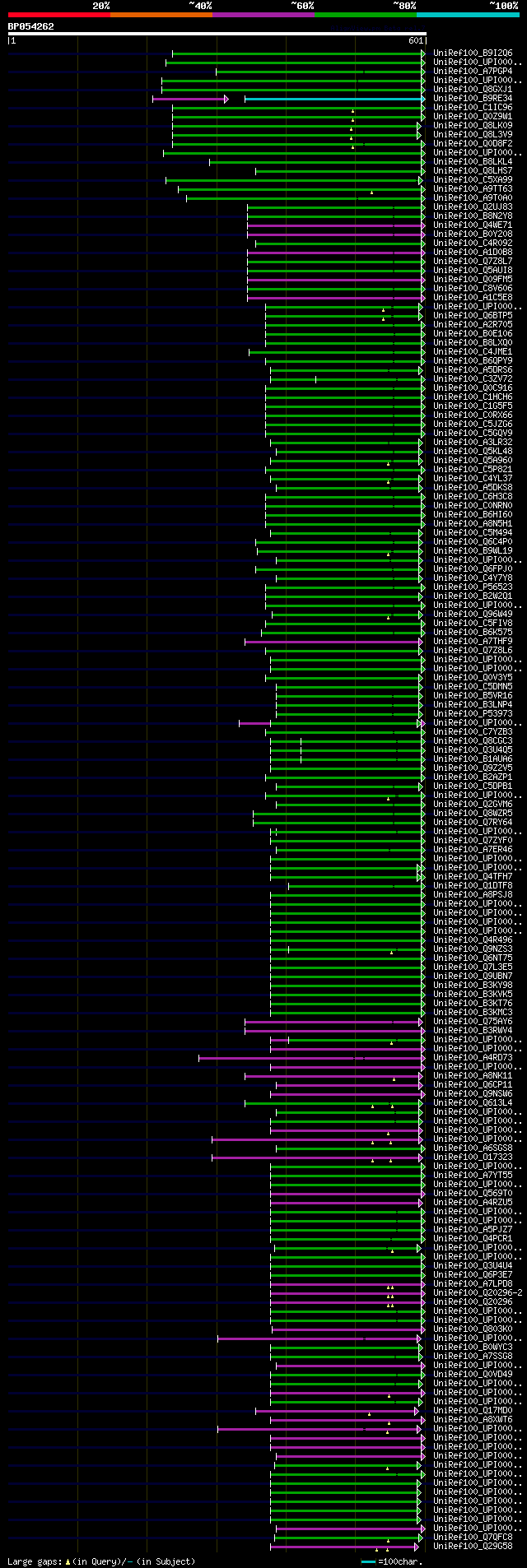Viewport: 527px width, 1568px height.
Task: Open hit UniRef100_C1IC96
Action: coord(473,107)
